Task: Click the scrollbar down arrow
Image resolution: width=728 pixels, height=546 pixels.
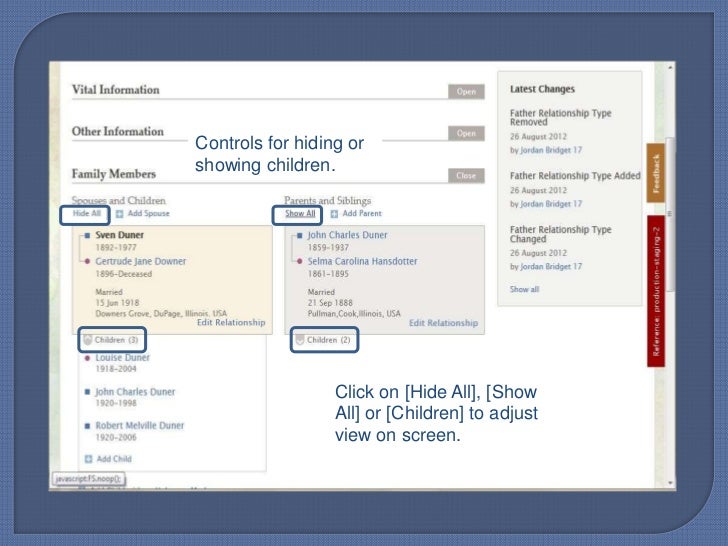Action: [670, 483]
